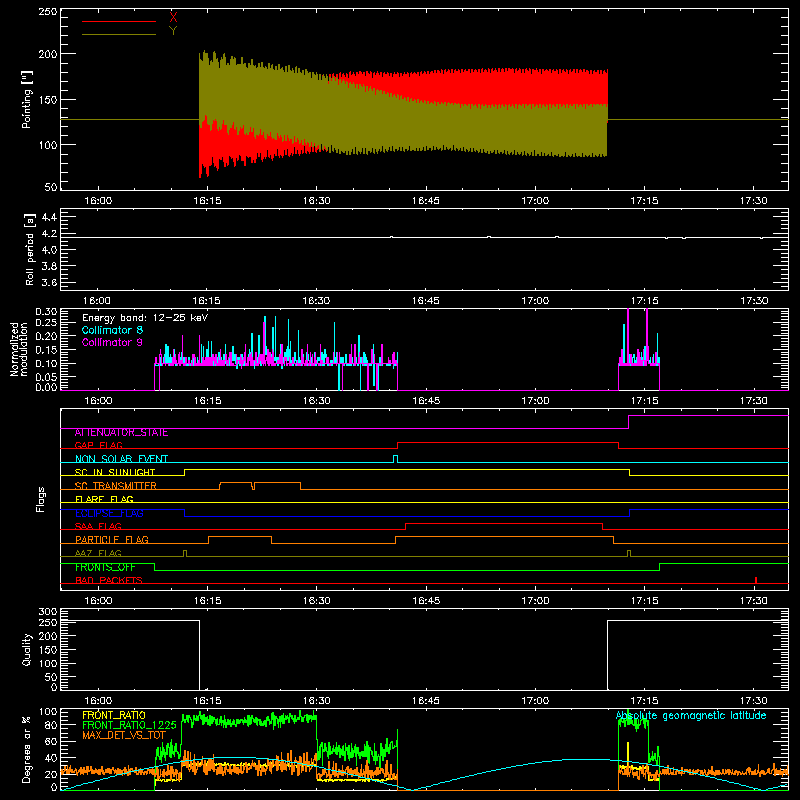Select the FRONT_RATIO_1225 legend entry
Screen dimensions: 800x800
[x=129, y=725]
